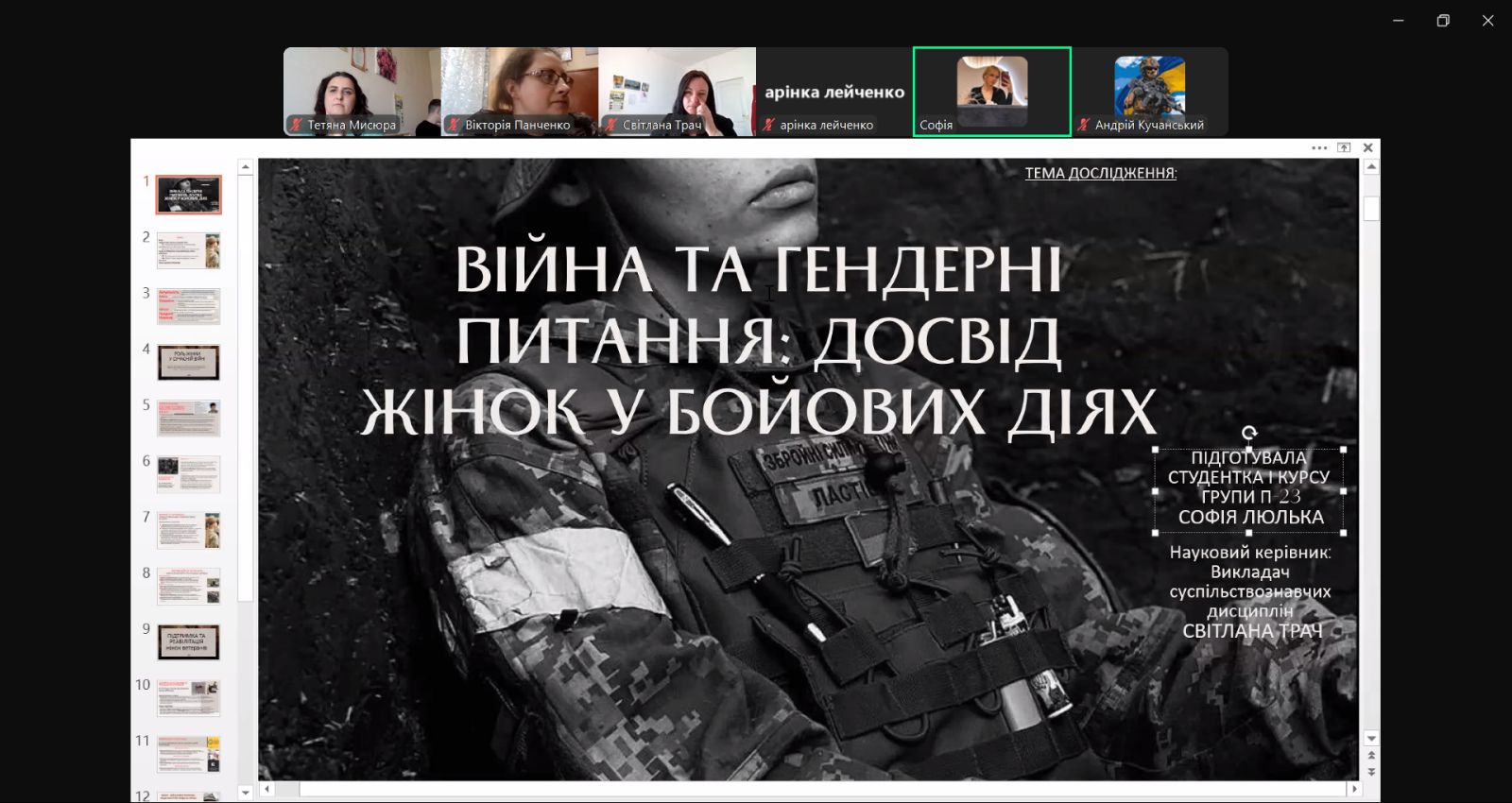Image resolution: width=1512 pixels, height=803 pixels.
Task: Select Андрій Кучанський's participant tile
Action: tap(1149, 92)
